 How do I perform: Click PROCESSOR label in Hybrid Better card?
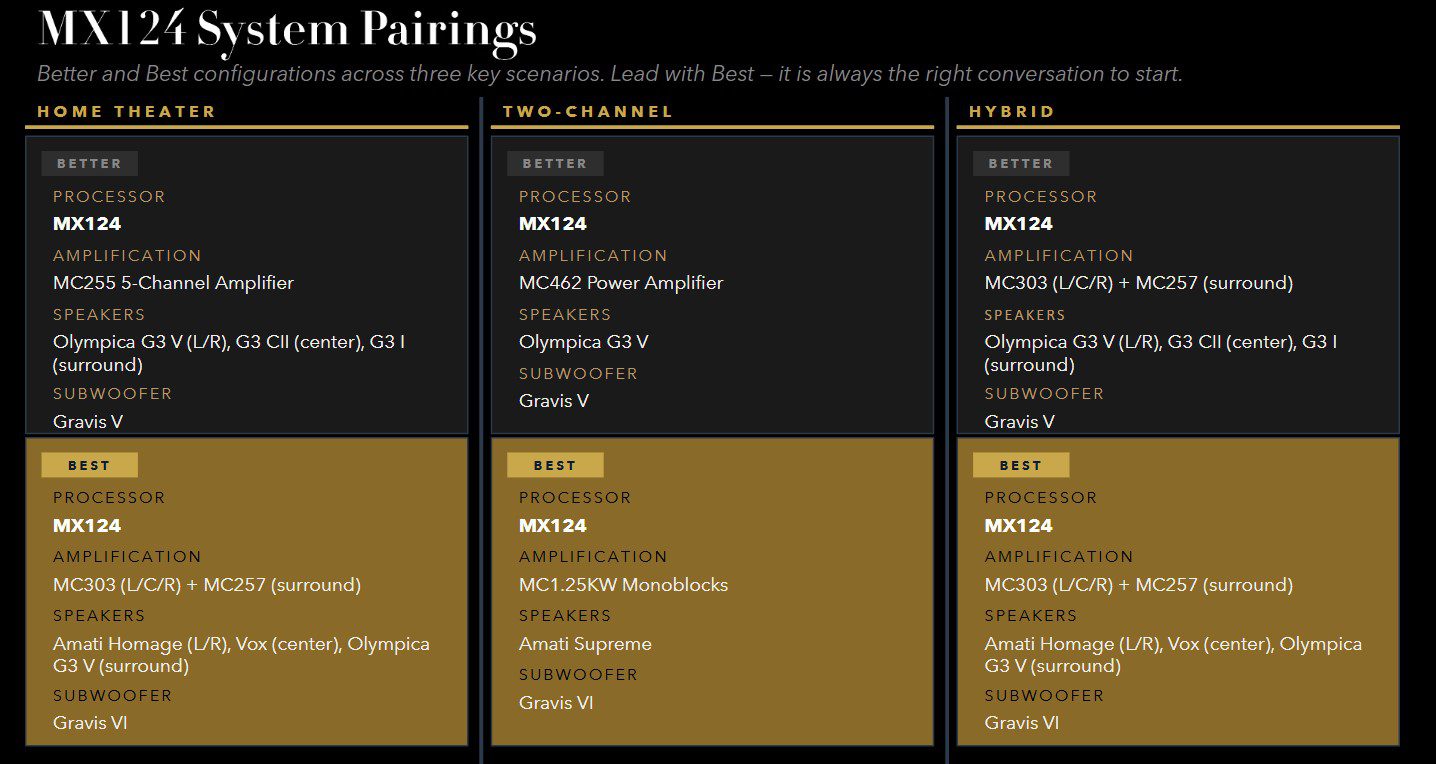1041,197
